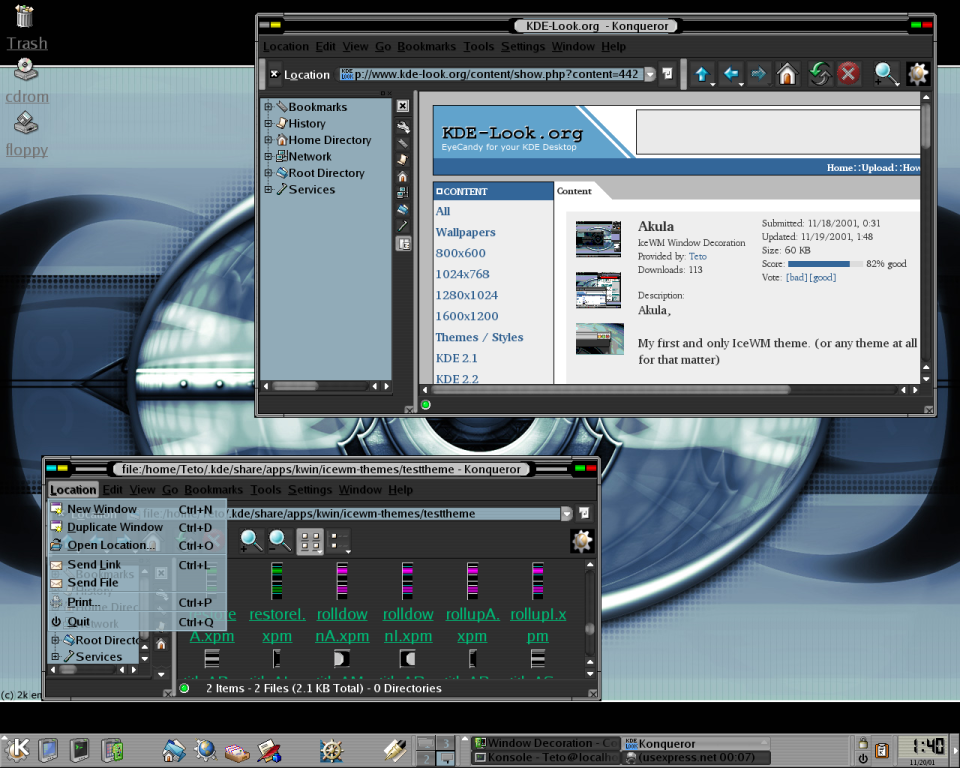Choose Quit from the Location menu
Viewport: 960px width, 768px height.
tap(138, 622)
